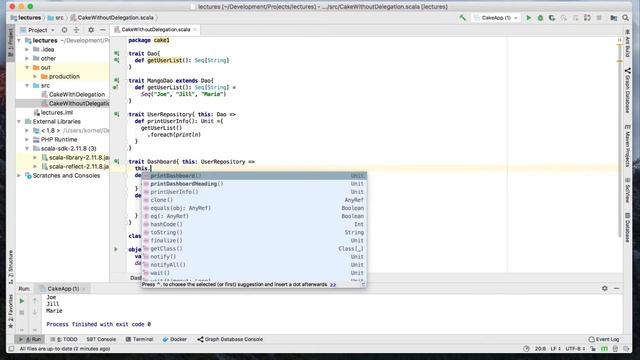The image size is (640, 360).
Task: Click the scroll-from-source target icon
Action: 64,30
